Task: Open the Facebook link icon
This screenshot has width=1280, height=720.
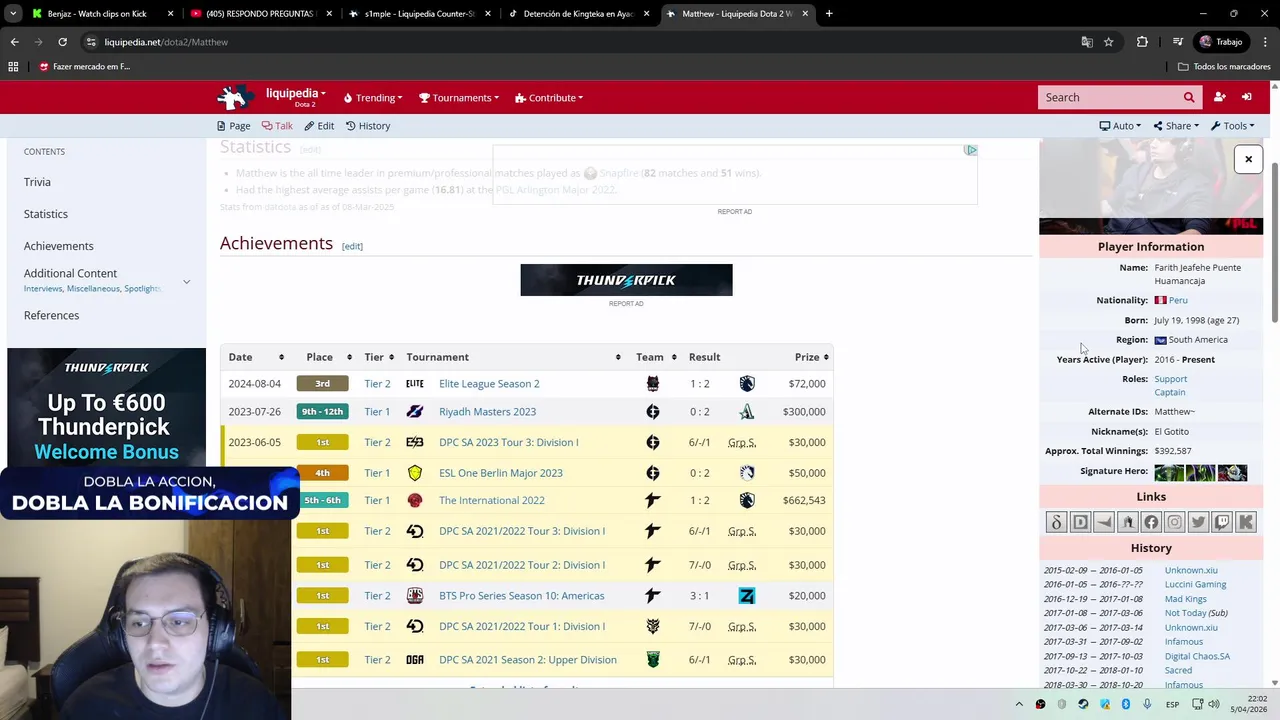Action: [1151, 522]
